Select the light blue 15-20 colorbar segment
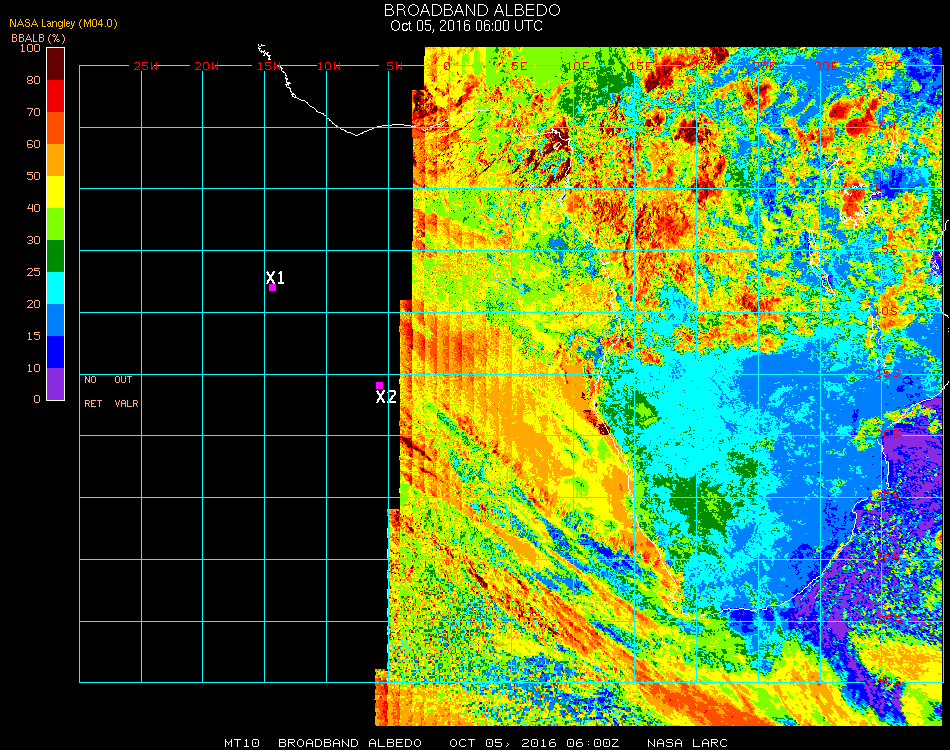The image size is (950, 750). (x=56, y=320)
